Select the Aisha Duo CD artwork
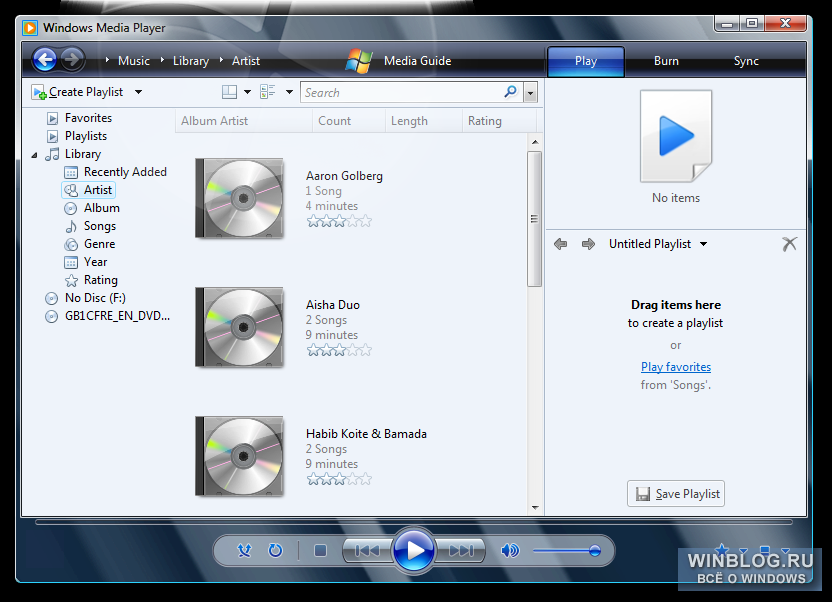Viewport: 832px width, 602px height. pos(239,327)
